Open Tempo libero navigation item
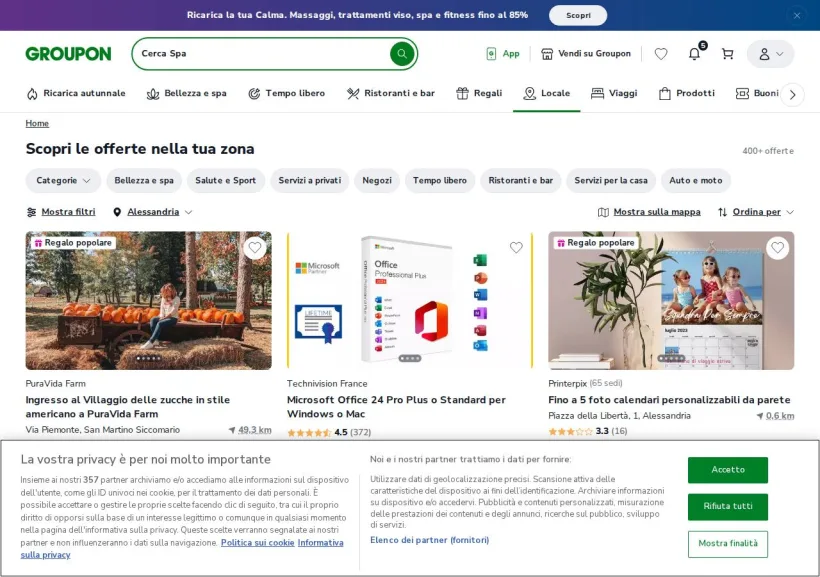 point(287,93)
